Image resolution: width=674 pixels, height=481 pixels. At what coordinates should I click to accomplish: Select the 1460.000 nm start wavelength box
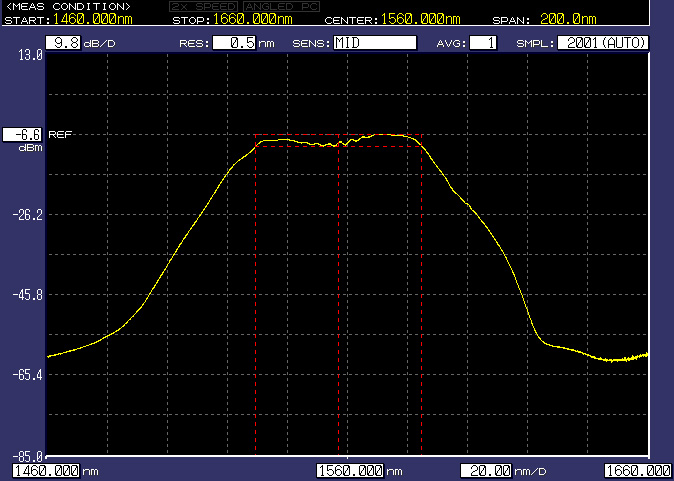click(x=46, y=471)
